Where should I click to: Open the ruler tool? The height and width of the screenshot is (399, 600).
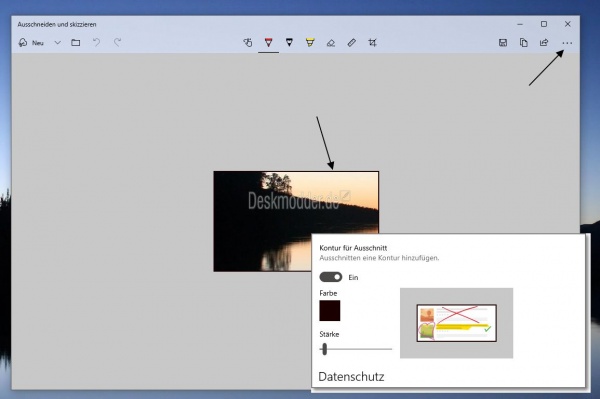coord(352,43)
